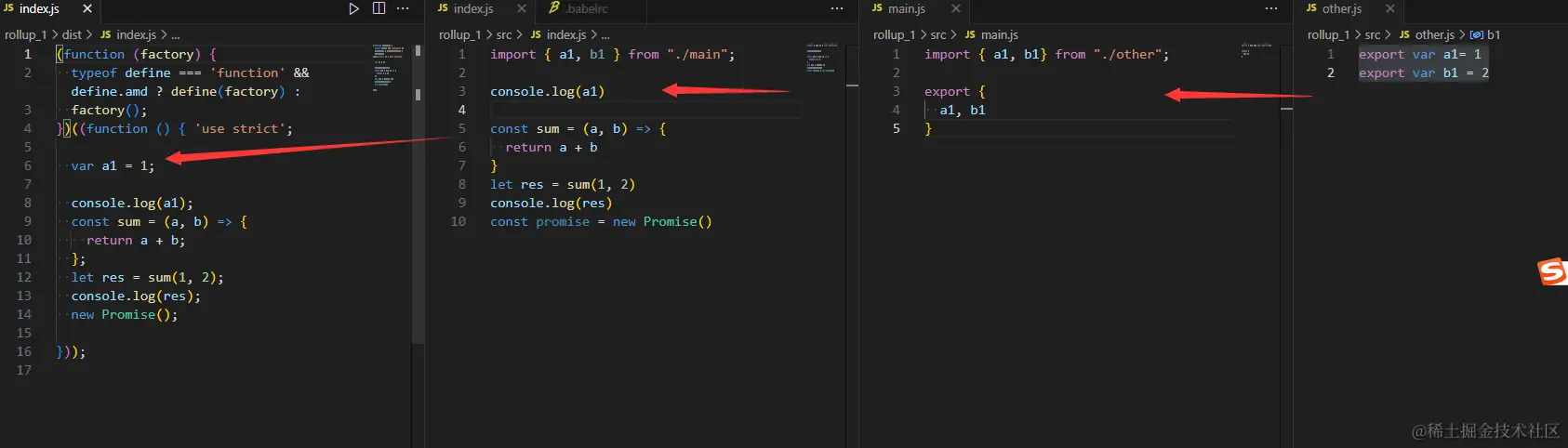This screenshot has width=1568, height=448.
Task: Close the main.js tab
Action: click(955, 8)
